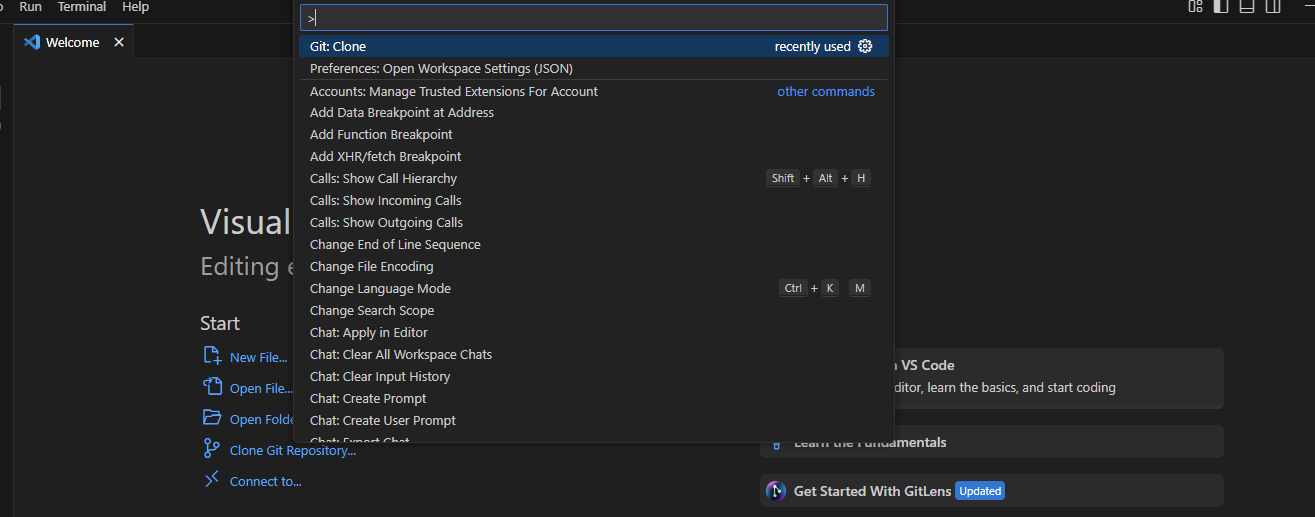Click the New File icon under Start
Image resolution: width=1315 pixels, height=517 pixels.
(212, 355)
